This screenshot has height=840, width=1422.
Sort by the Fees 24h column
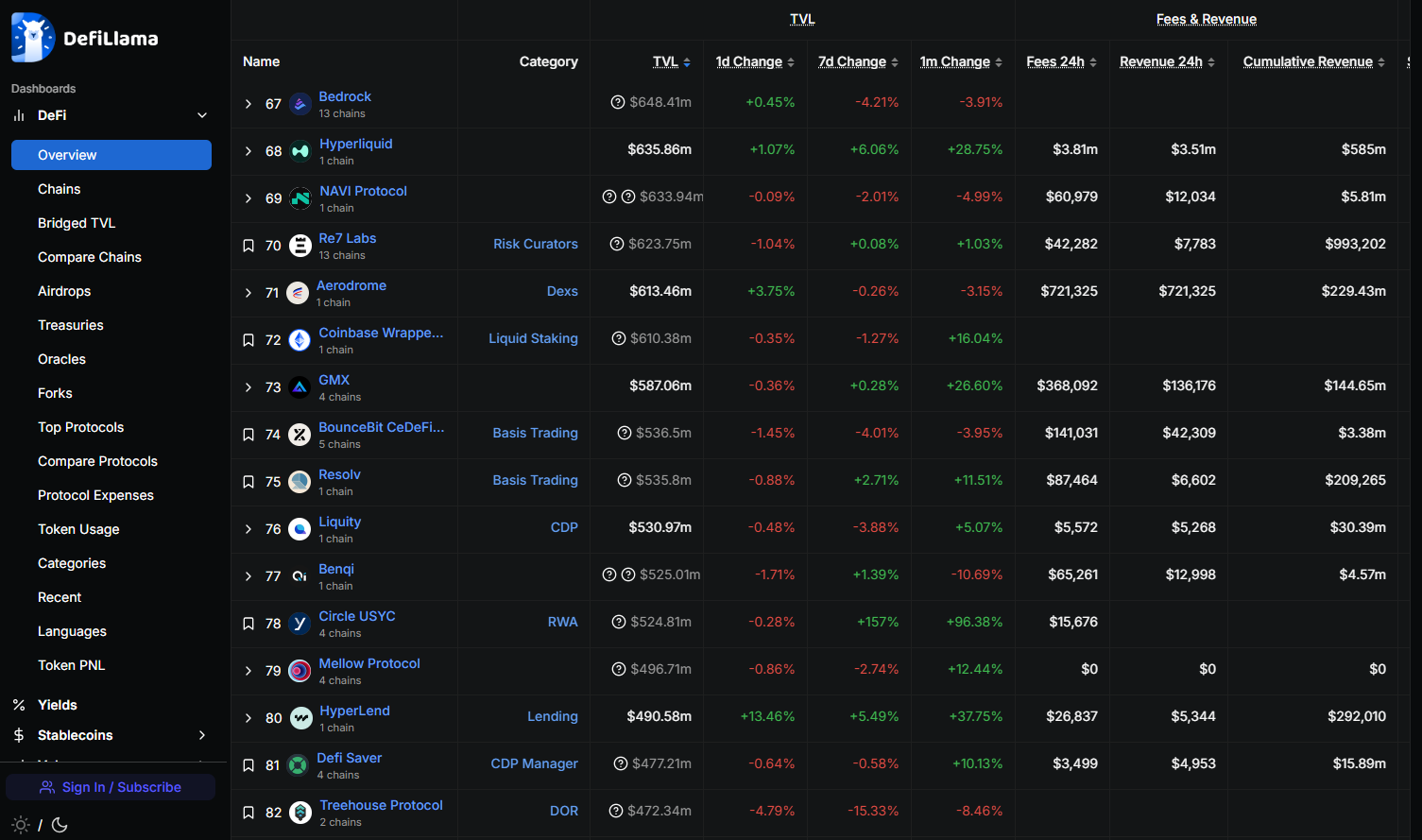[x=1062, y=61]
